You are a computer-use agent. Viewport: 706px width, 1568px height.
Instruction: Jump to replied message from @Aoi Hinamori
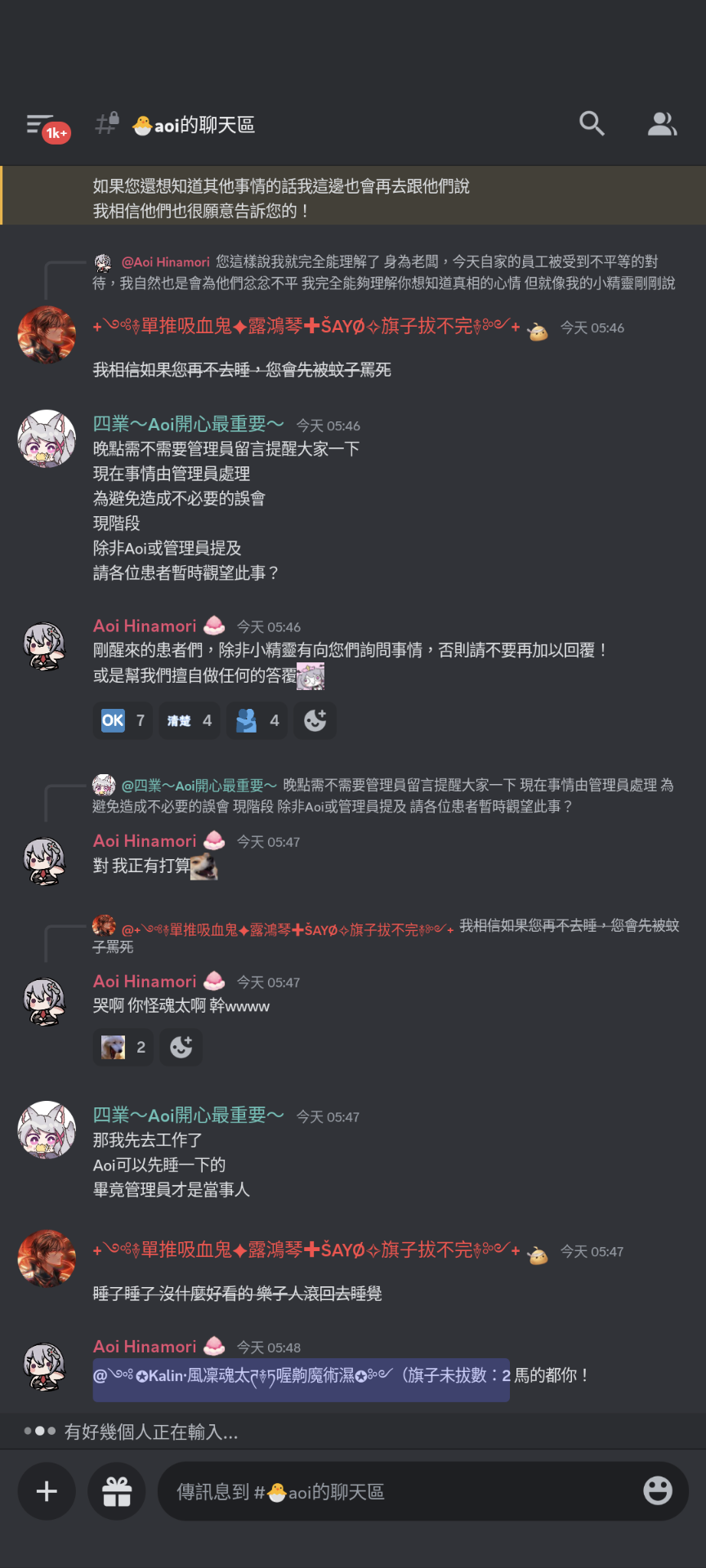click(384, 272)
